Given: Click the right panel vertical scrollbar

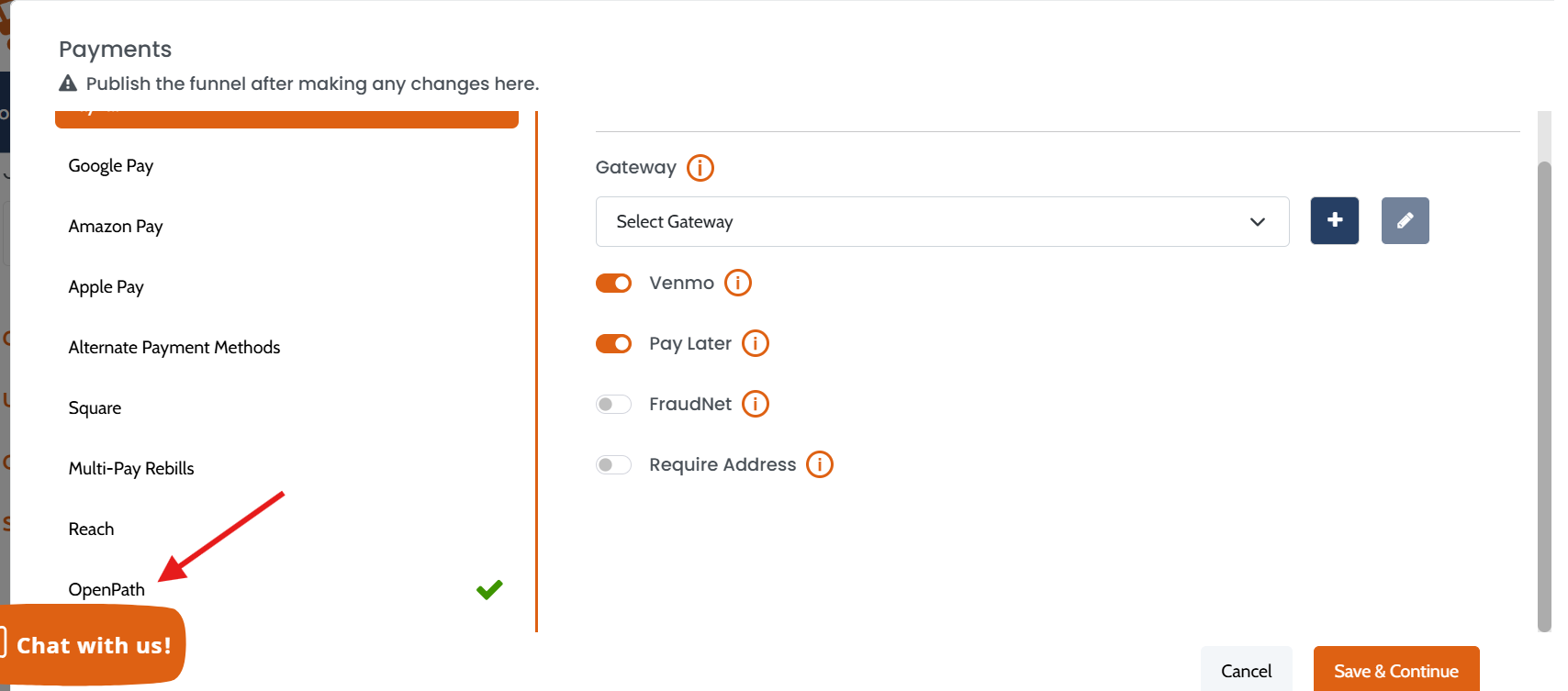Looking at the screenshot, I should point(1544,395).
